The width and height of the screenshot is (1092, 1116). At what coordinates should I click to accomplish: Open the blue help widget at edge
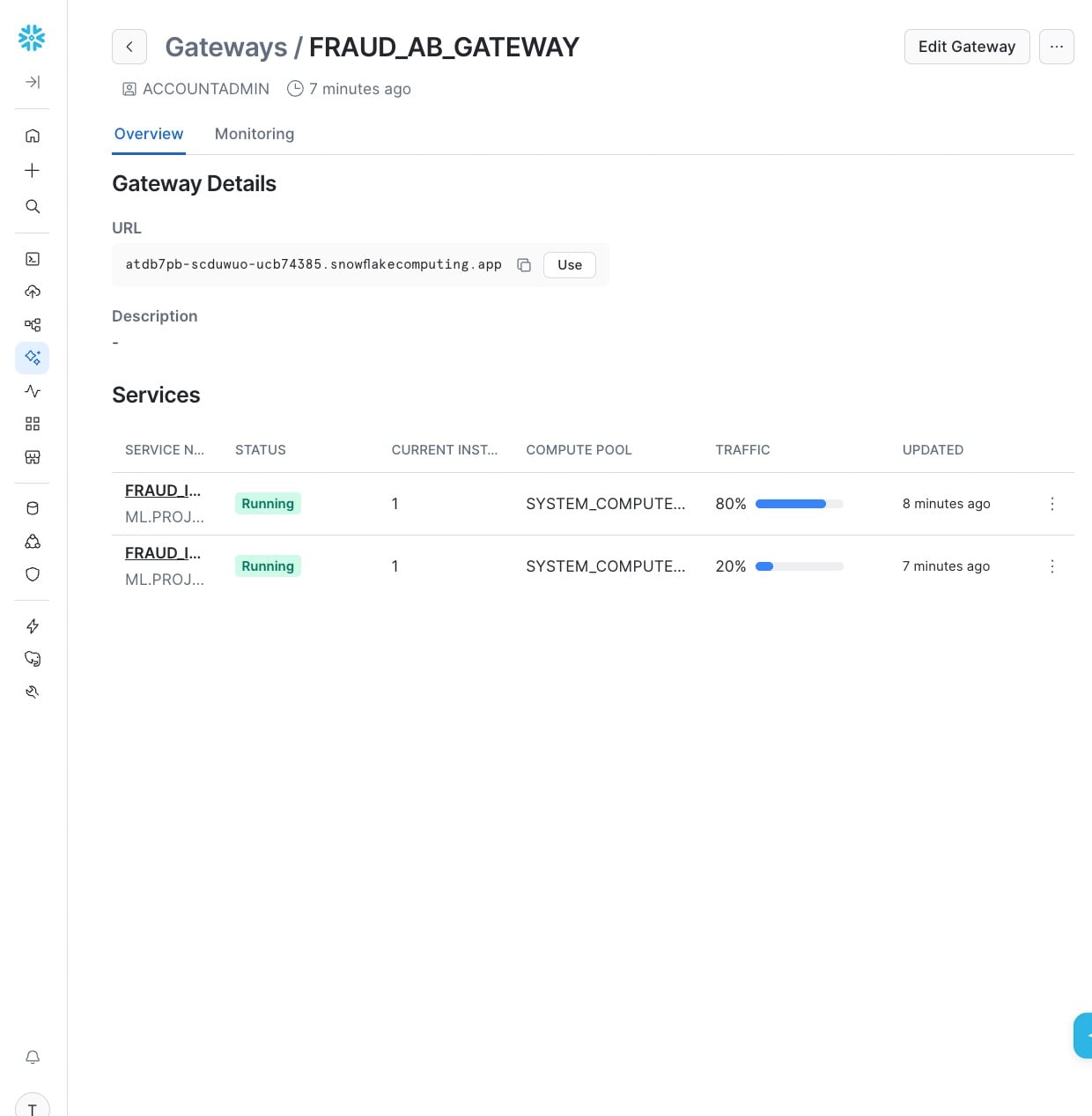click(1083, 1036)
